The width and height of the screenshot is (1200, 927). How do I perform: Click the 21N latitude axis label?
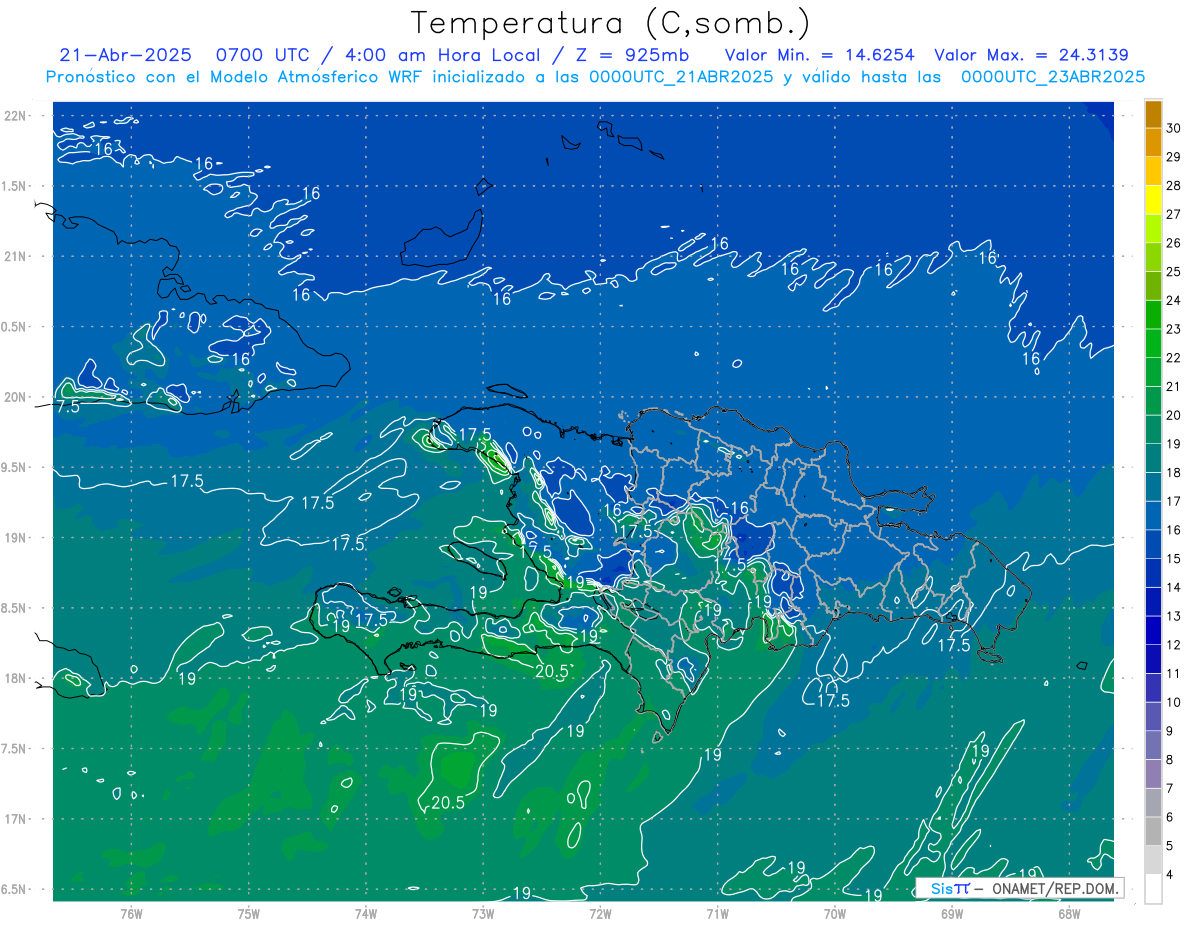[17, 257]
